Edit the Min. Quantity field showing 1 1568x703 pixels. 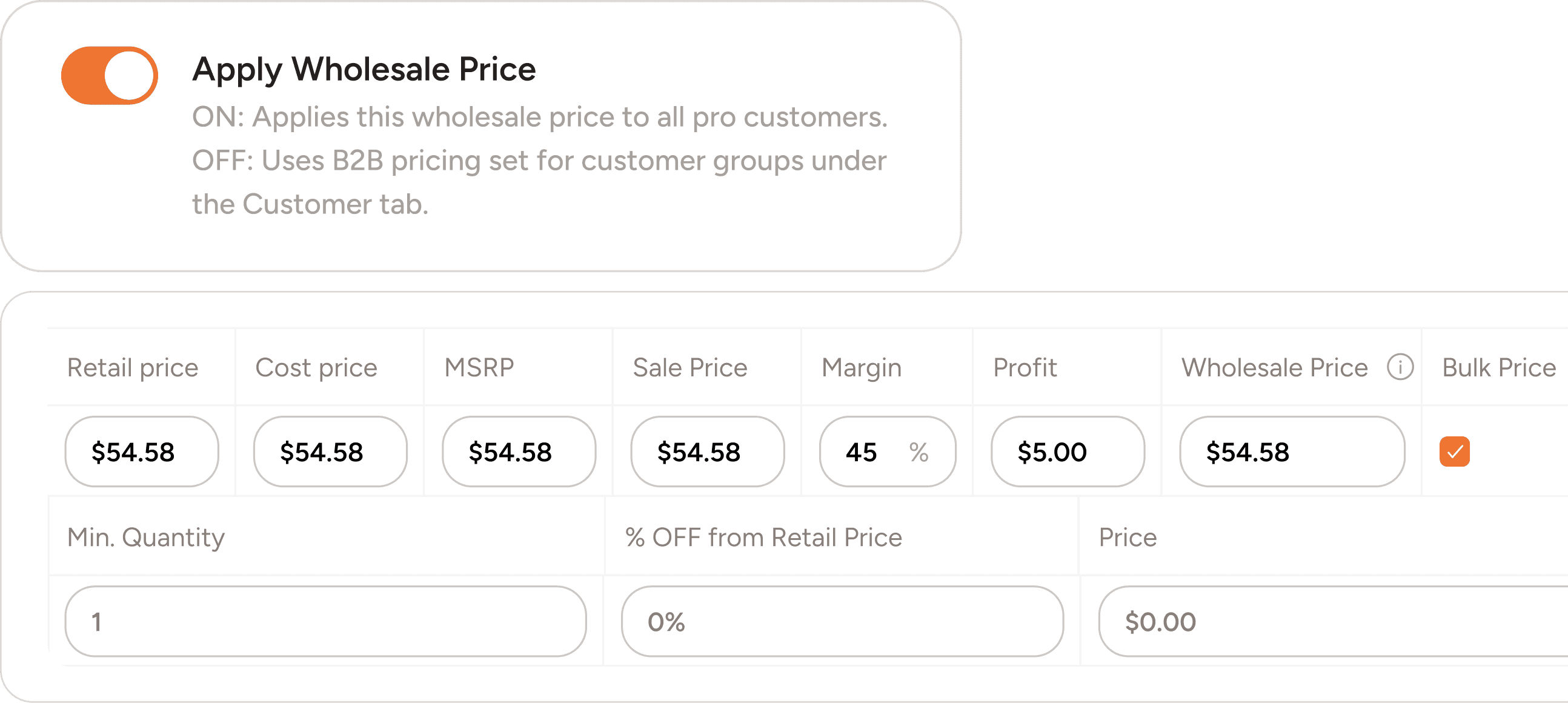[325, 621]
